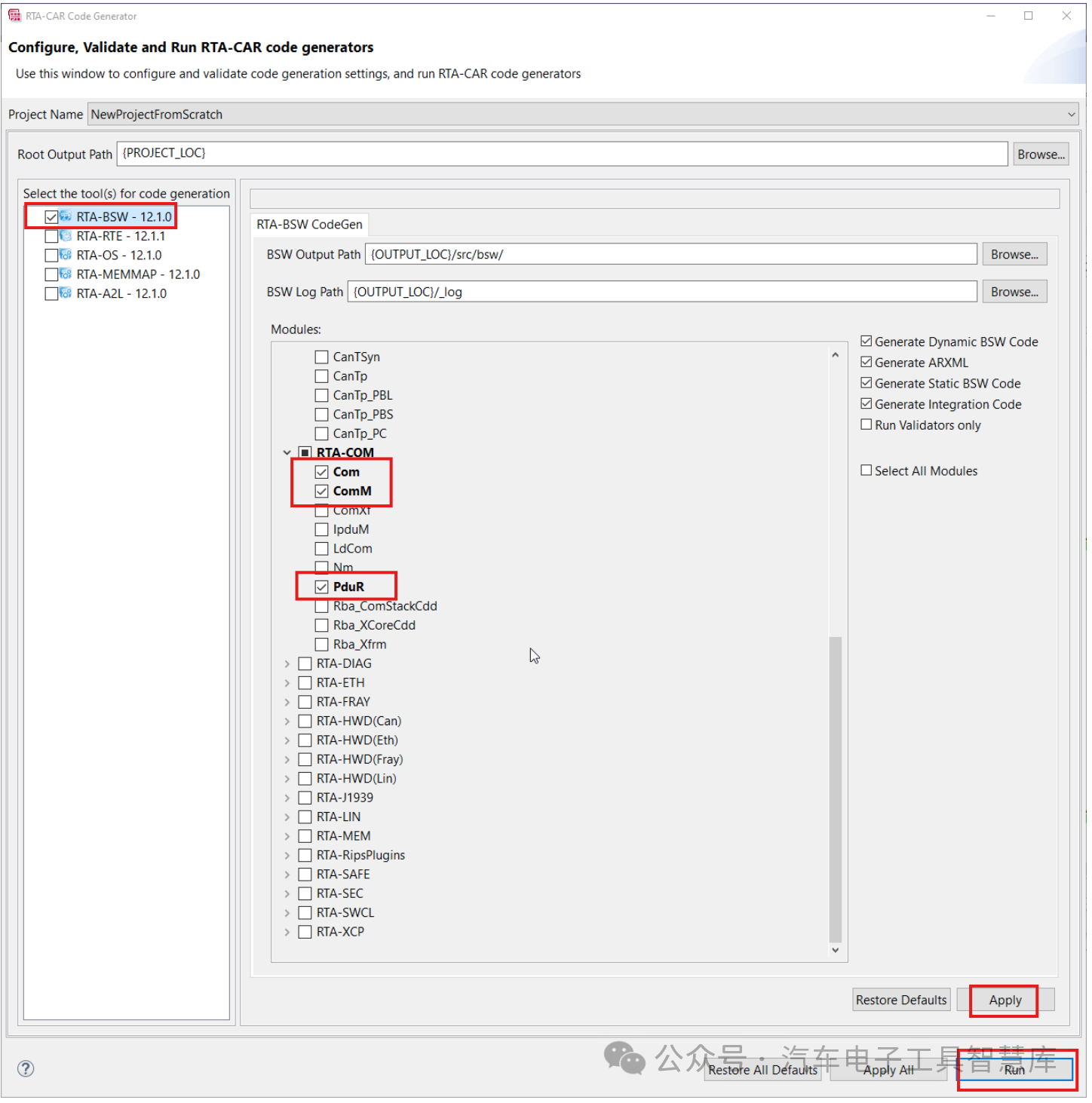Focus the BSW Output Path field

672,255
